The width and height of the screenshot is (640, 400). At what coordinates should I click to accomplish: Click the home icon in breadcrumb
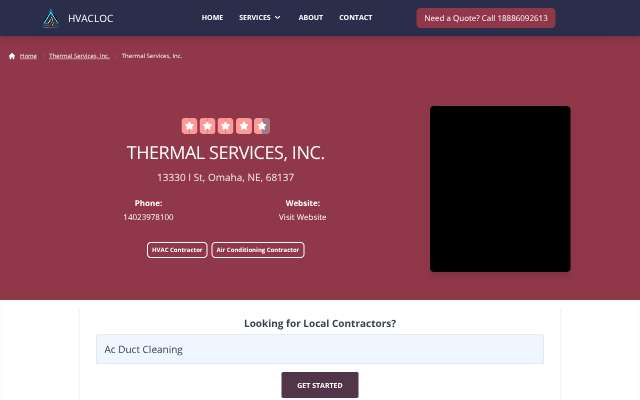click(x=12, y=56)
